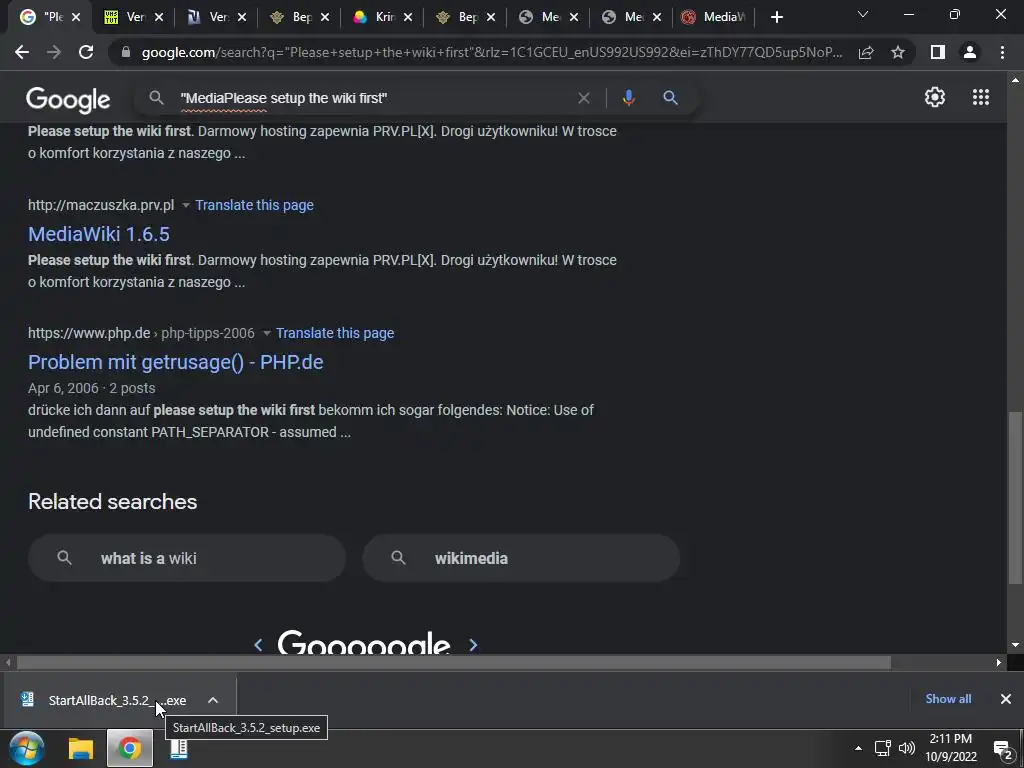The width and height of the screenshot is (1024, 768).
Task: Expand StartAllBack download options chevron
Action: [213, 700]
